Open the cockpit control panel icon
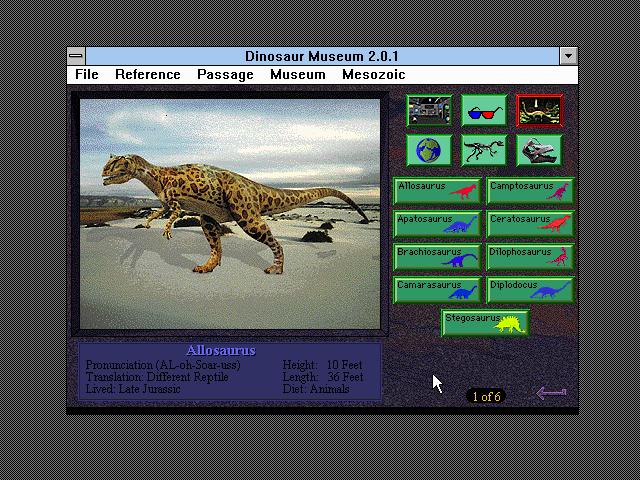This screenshot has width=640, height=480. [x=429, y=111]
